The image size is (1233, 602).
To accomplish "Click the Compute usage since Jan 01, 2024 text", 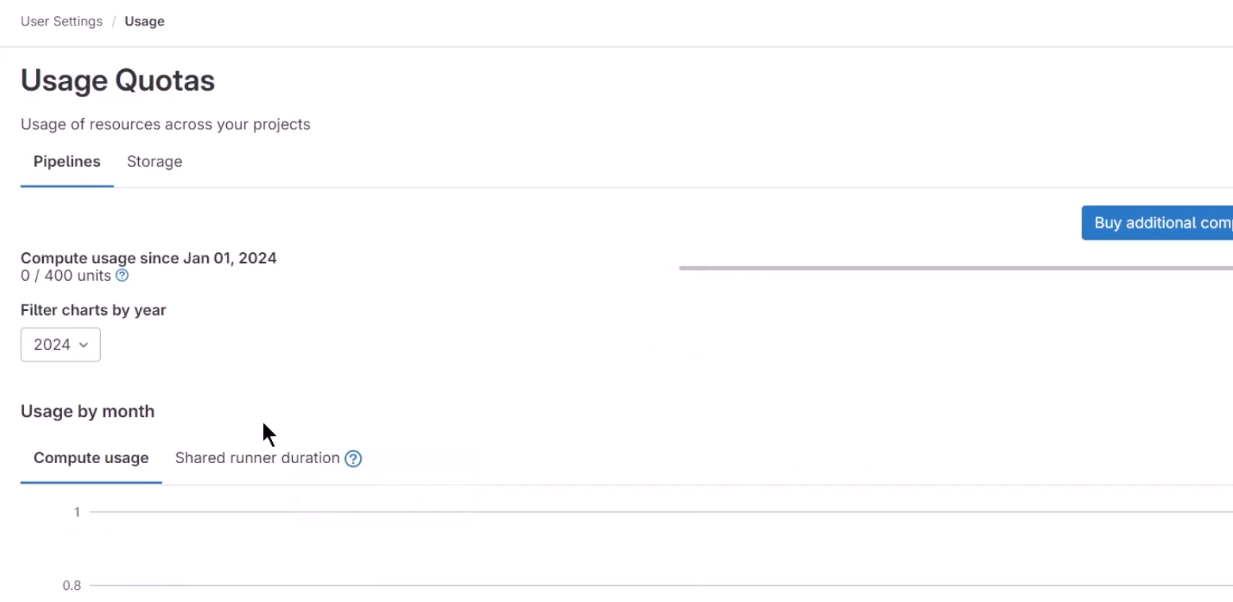I will [149, 258].
